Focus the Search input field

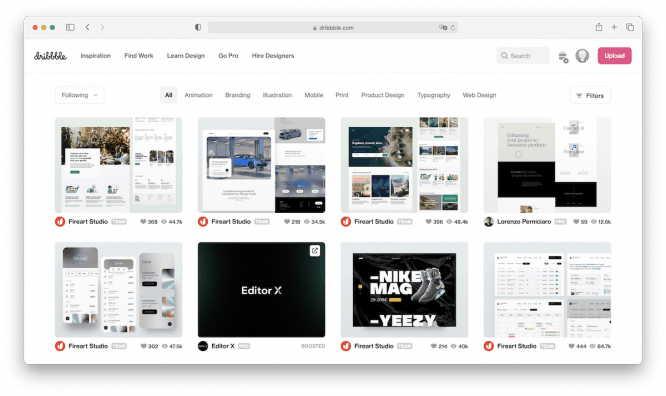coord(523,56)
